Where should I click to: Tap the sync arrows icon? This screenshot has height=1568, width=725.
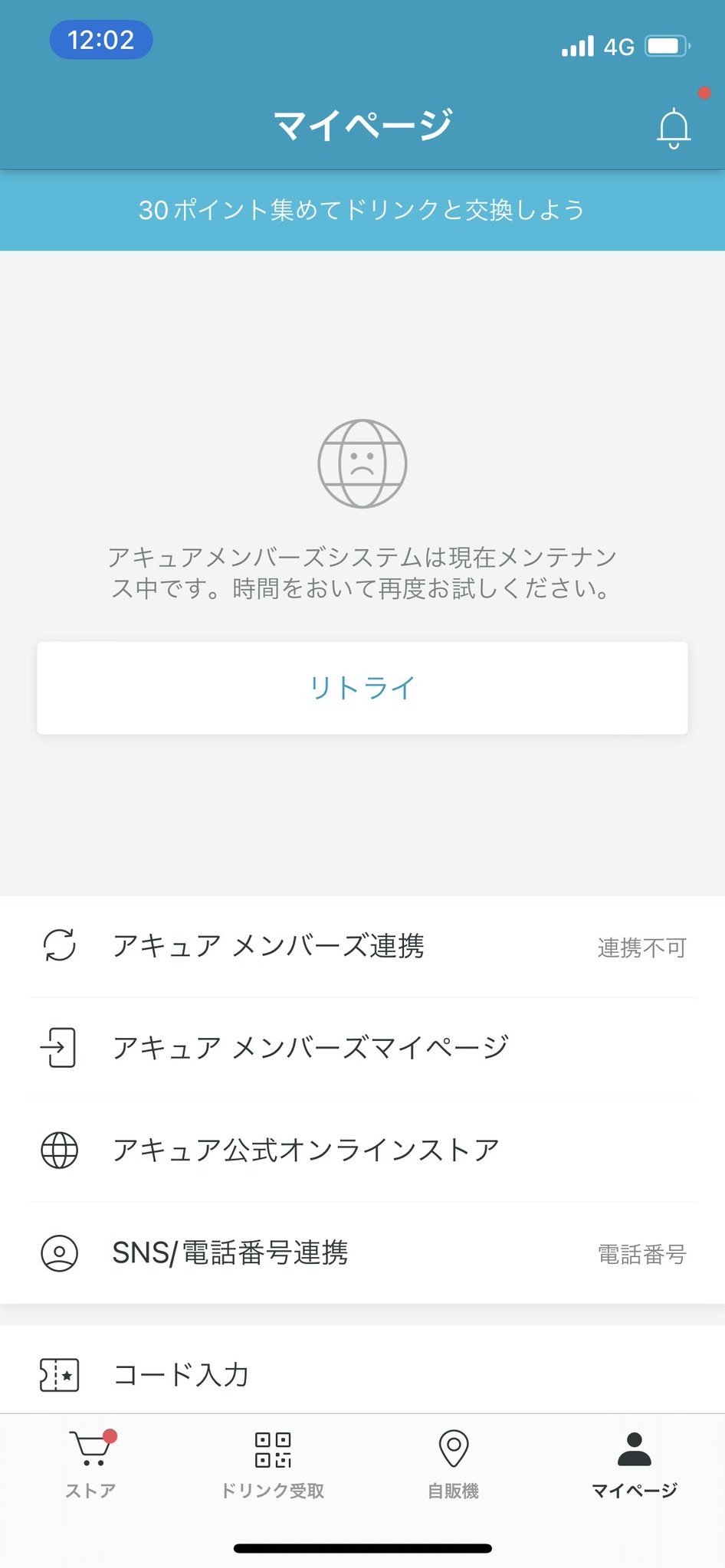pyautogui.click(x=60, y=945)
